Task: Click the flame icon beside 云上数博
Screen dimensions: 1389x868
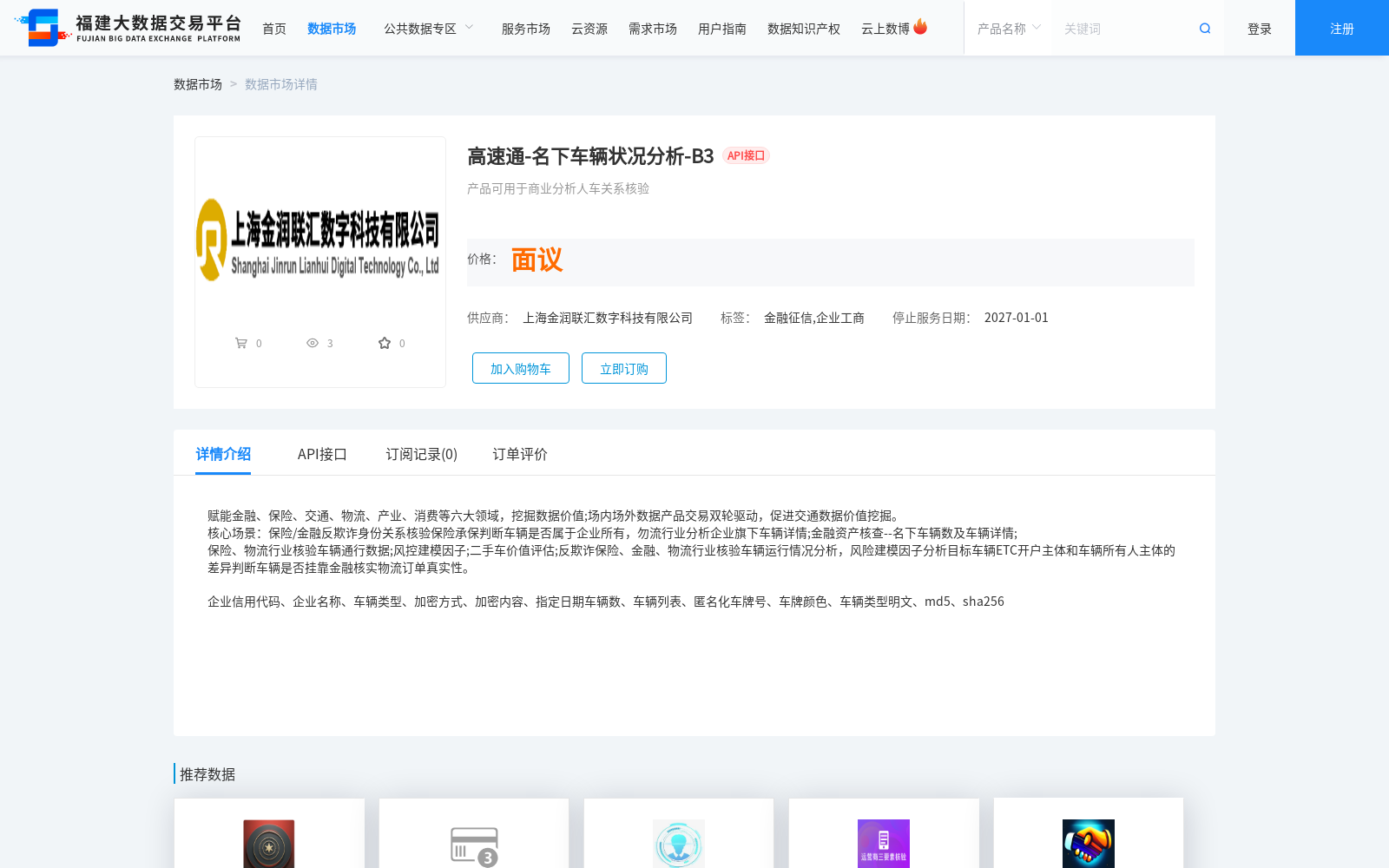Action: [x=920, y=27]
